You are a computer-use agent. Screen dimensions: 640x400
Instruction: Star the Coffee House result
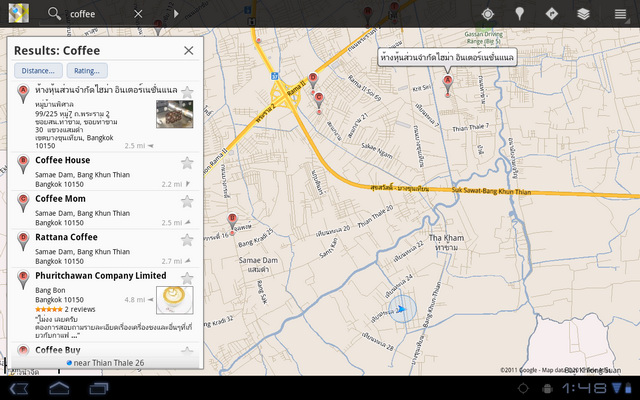click(x=187, y=163)
